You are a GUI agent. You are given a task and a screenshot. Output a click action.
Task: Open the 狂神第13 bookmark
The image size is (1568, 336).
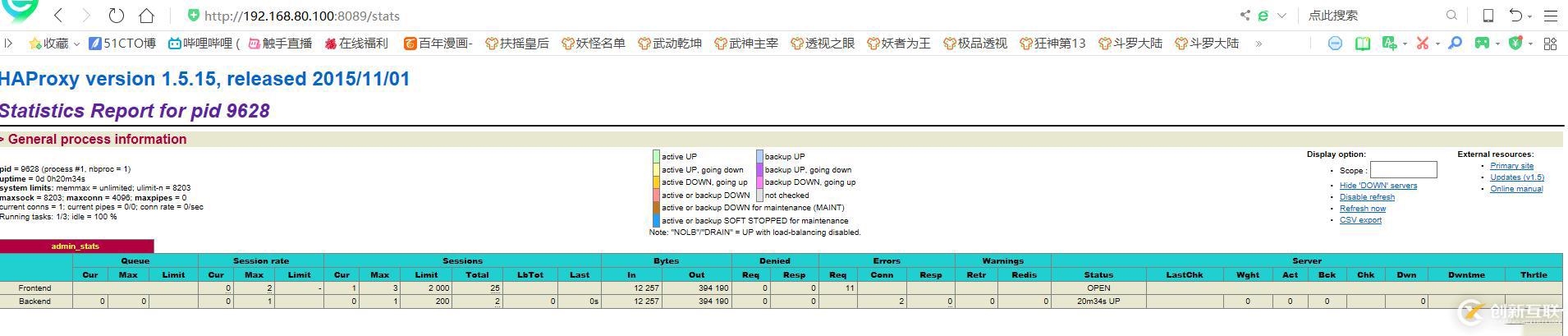point(1052,43)
